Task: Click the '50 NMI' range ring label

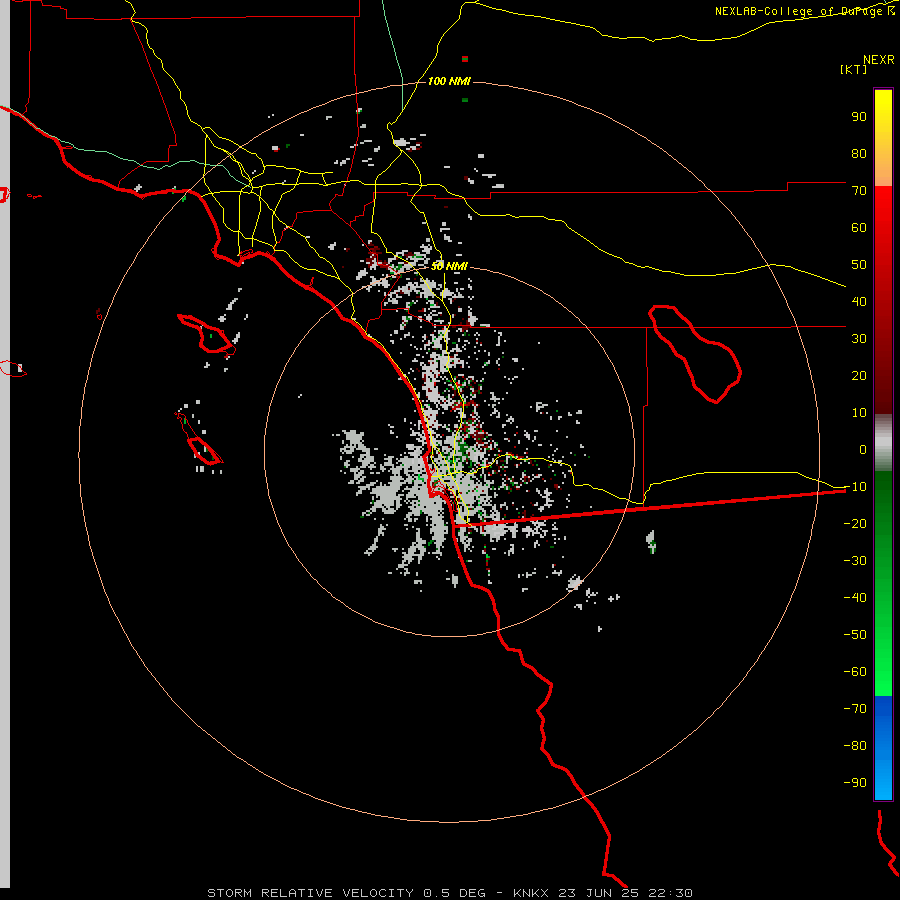Action: click(449, 266)
